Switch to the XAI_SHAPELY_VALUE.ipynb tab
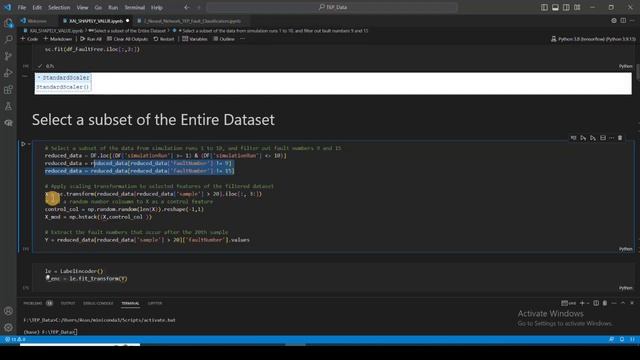This screenshot has width=640, height=360. [95, 21]
